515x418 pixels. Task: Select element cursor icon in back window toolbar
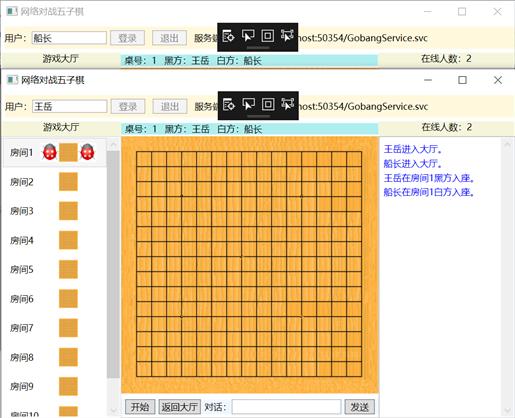(248, 36)
